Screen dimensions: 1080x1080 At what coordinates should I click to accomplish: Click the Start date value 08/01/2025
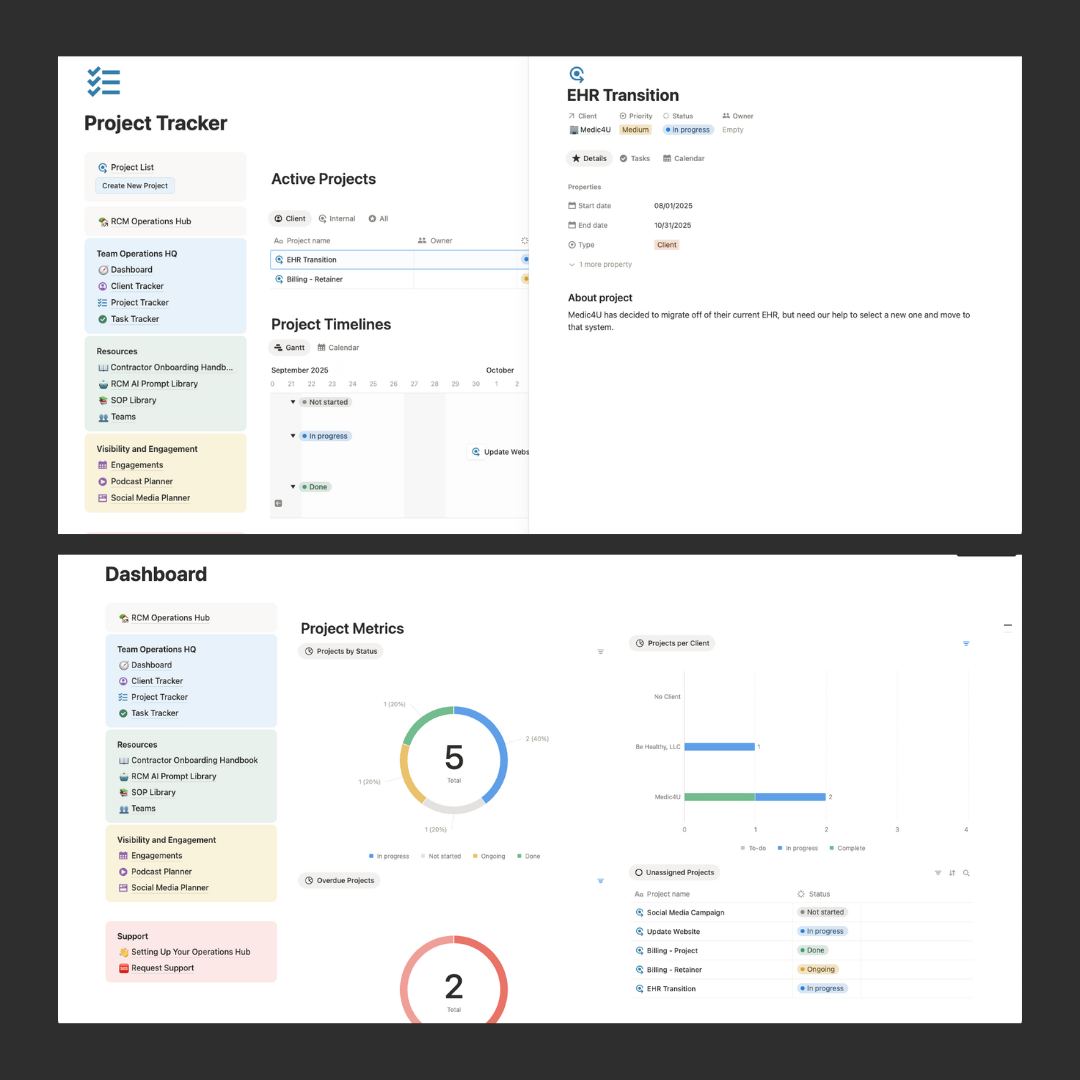pos(673,206)
